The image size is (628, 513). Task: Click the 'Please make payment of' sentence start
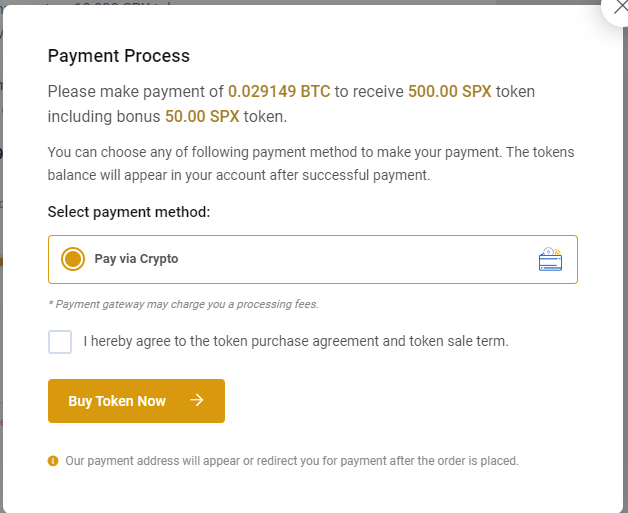click(x=136, y=92)
